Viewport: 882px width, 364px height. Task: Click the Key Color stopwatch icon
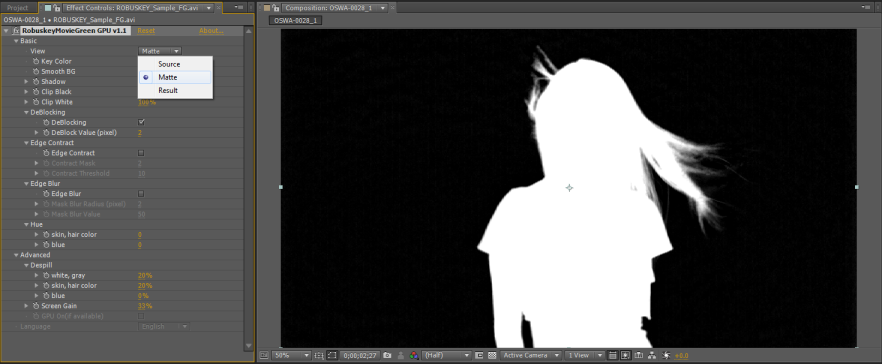coord(35,61)
